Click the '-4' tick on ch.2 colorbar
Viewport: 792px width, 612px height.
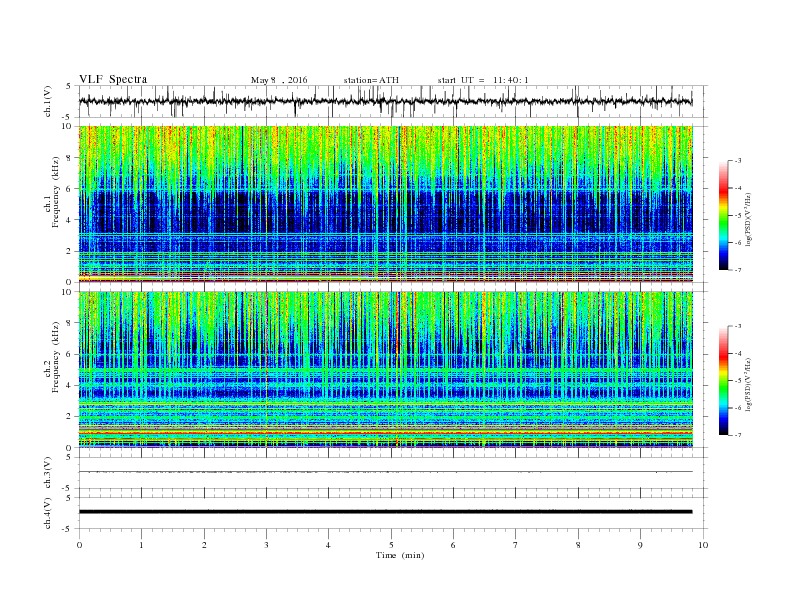(x=737, y=353)
